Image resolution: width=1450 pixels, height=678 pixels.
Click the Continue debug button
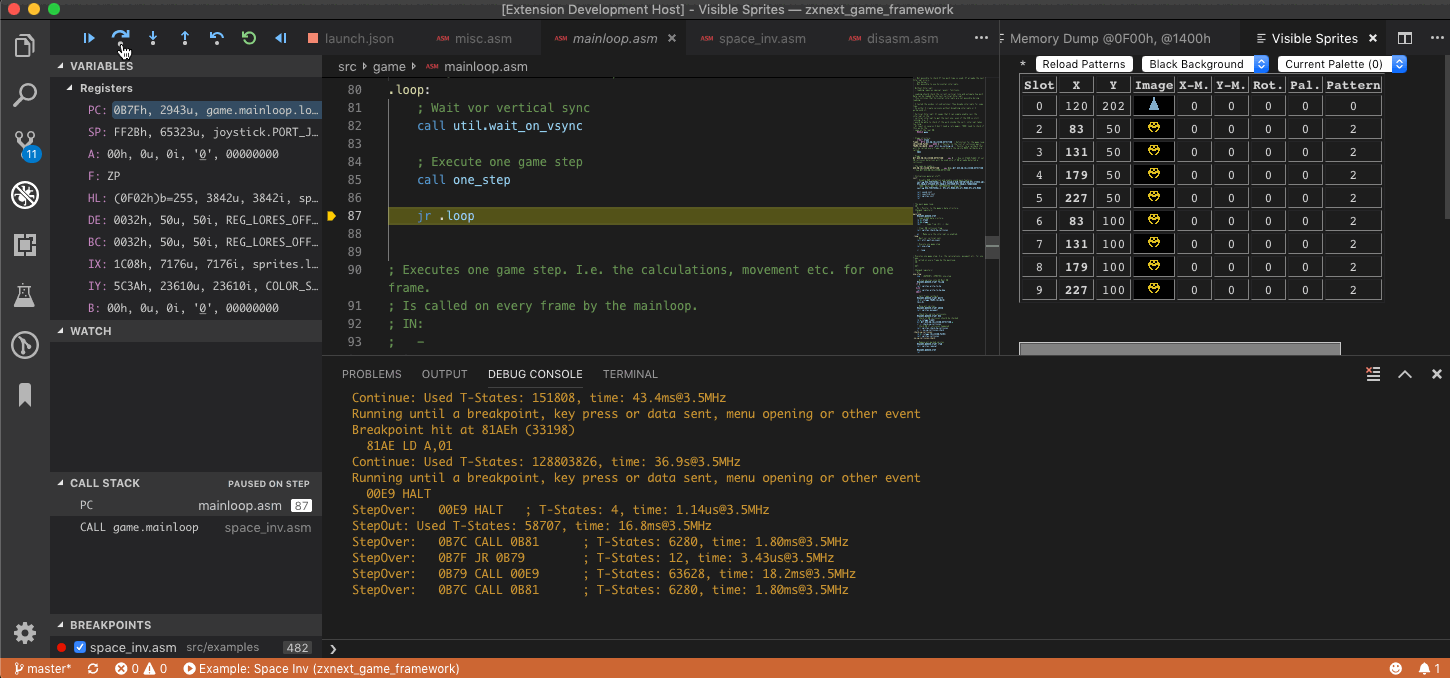[89, 38]
